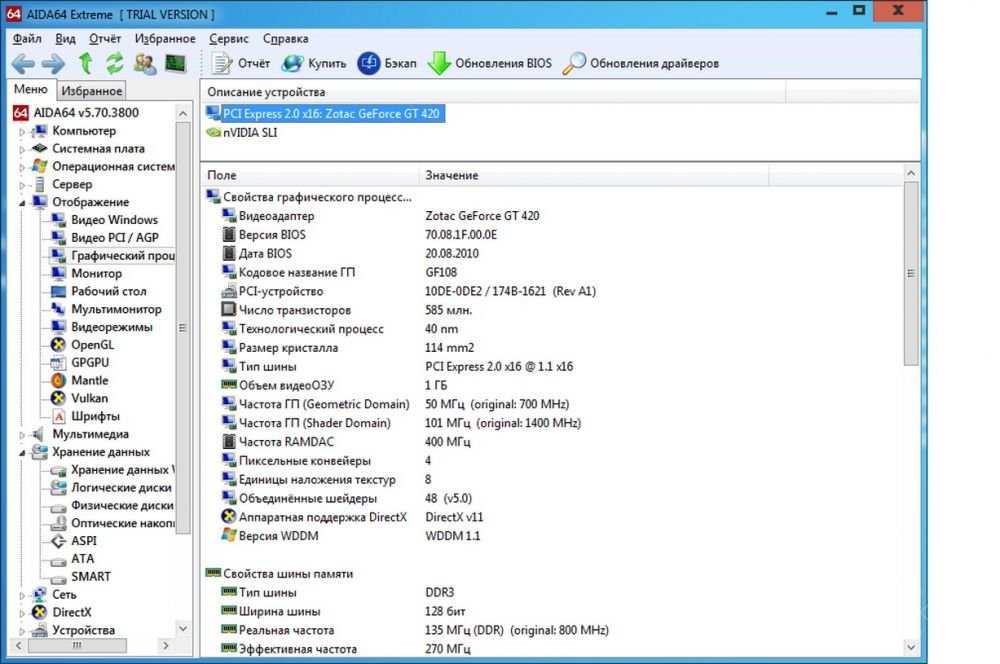Click the GPGPU icon in tree
Viewport: 1000px width, 664px height.
click(58, 362)
